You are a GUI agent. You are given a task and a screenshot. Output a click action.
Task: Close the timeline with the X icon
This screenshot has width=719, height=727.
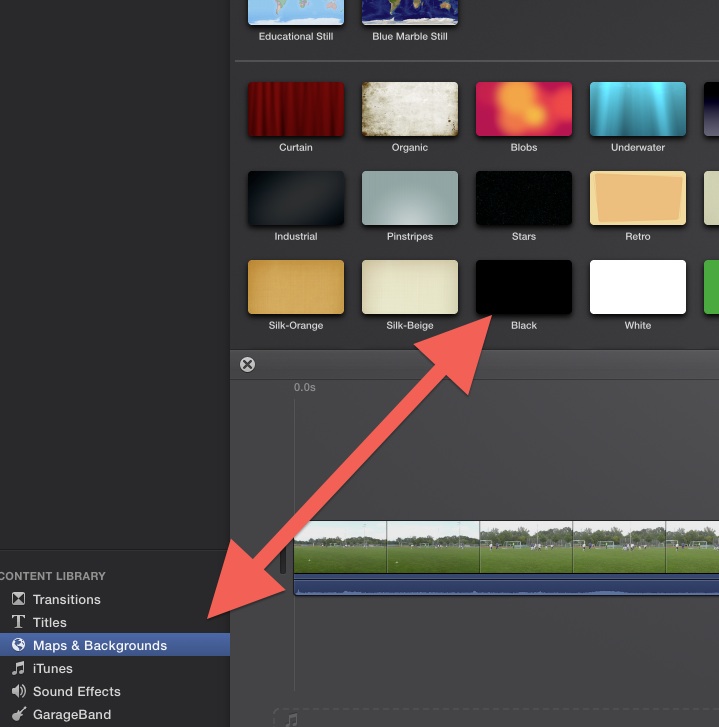[x=248, y=364]
